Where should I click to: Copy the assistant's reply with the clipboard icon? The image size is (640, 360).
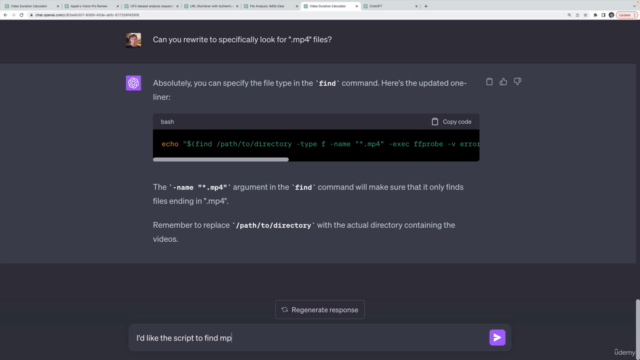489,82
